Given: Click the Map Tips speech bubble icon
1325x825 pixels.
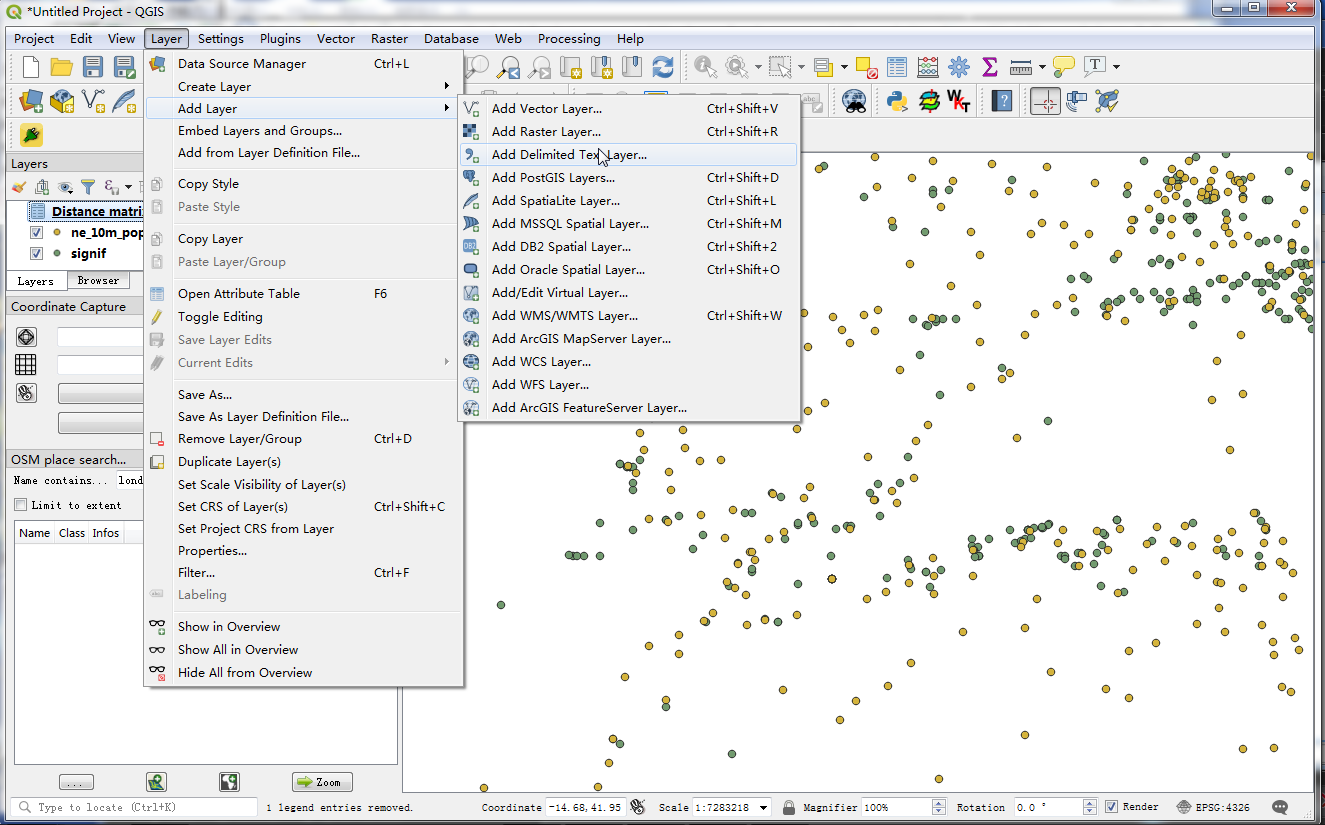Looking at the screenshot, I should pos(1064,67).
